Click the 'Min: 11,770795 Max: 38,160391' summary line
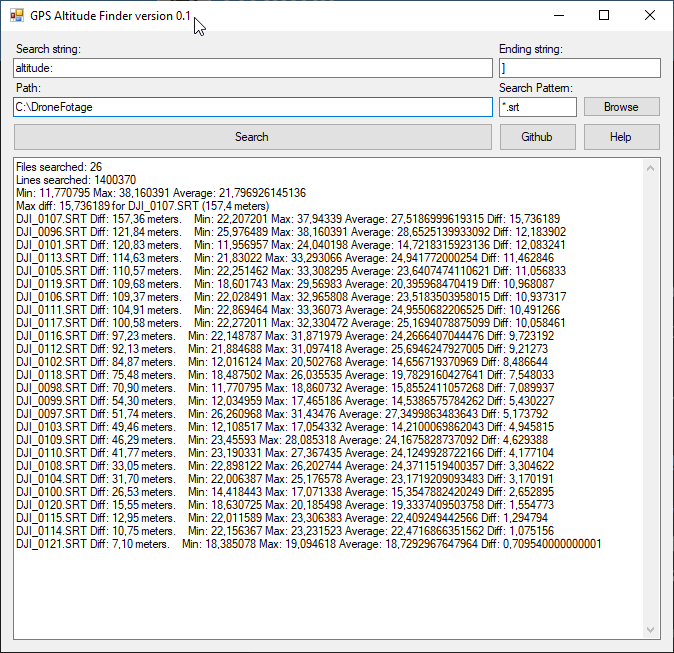Screen dimensions: 674x653 [161, 193]
